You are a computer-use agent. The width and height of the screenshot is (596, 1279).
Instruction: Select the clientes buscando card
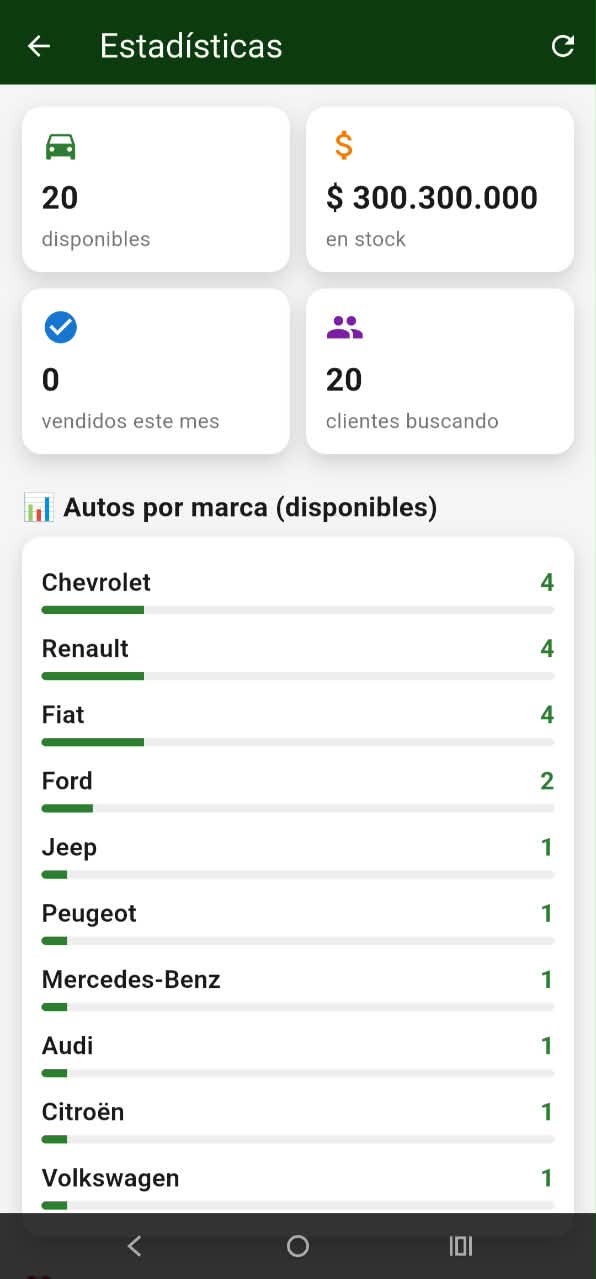[x=440, y=371]
